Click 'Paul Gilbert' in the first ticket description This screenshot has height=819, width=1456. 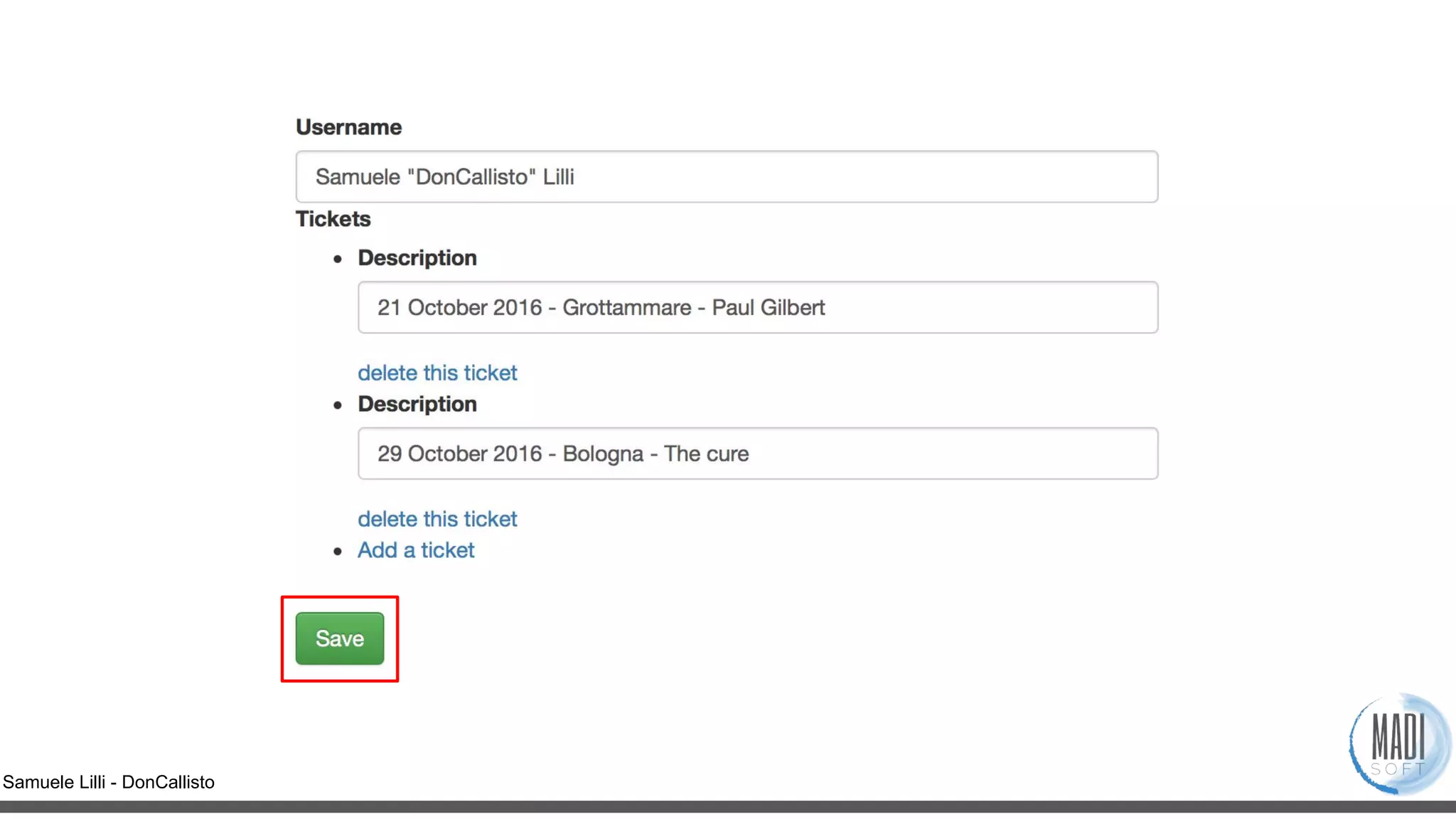tap(769, 307)
